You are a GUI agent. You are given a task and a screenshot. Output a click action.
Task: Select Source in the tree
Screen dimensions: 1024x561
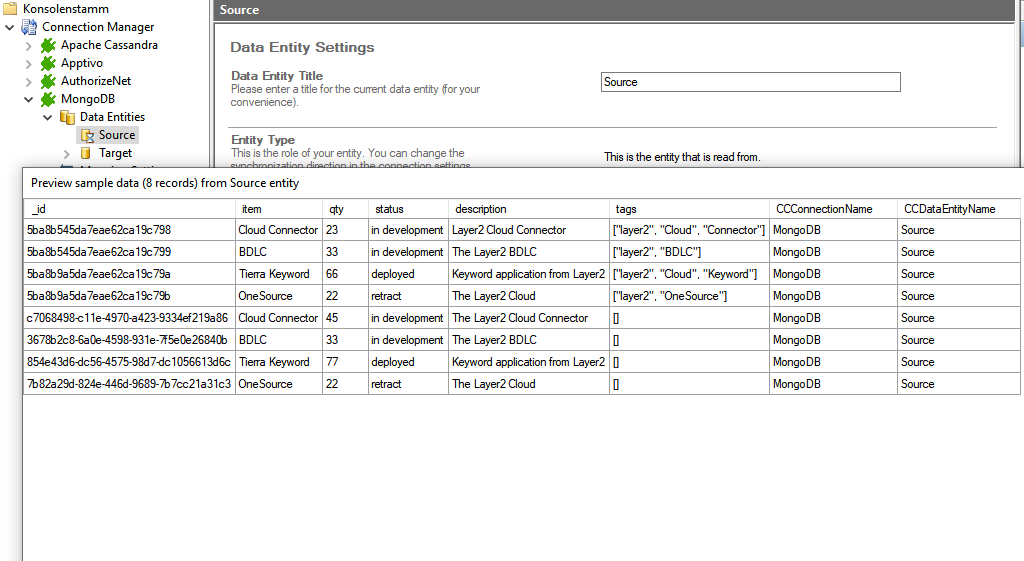pos(117,135)
